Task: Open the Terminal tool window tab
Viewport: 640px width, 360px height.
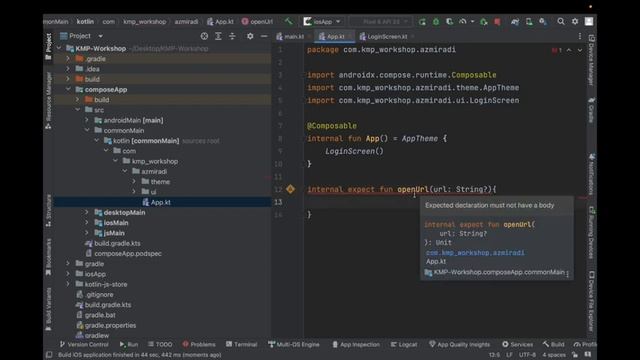Action: [x=242, y=344]
